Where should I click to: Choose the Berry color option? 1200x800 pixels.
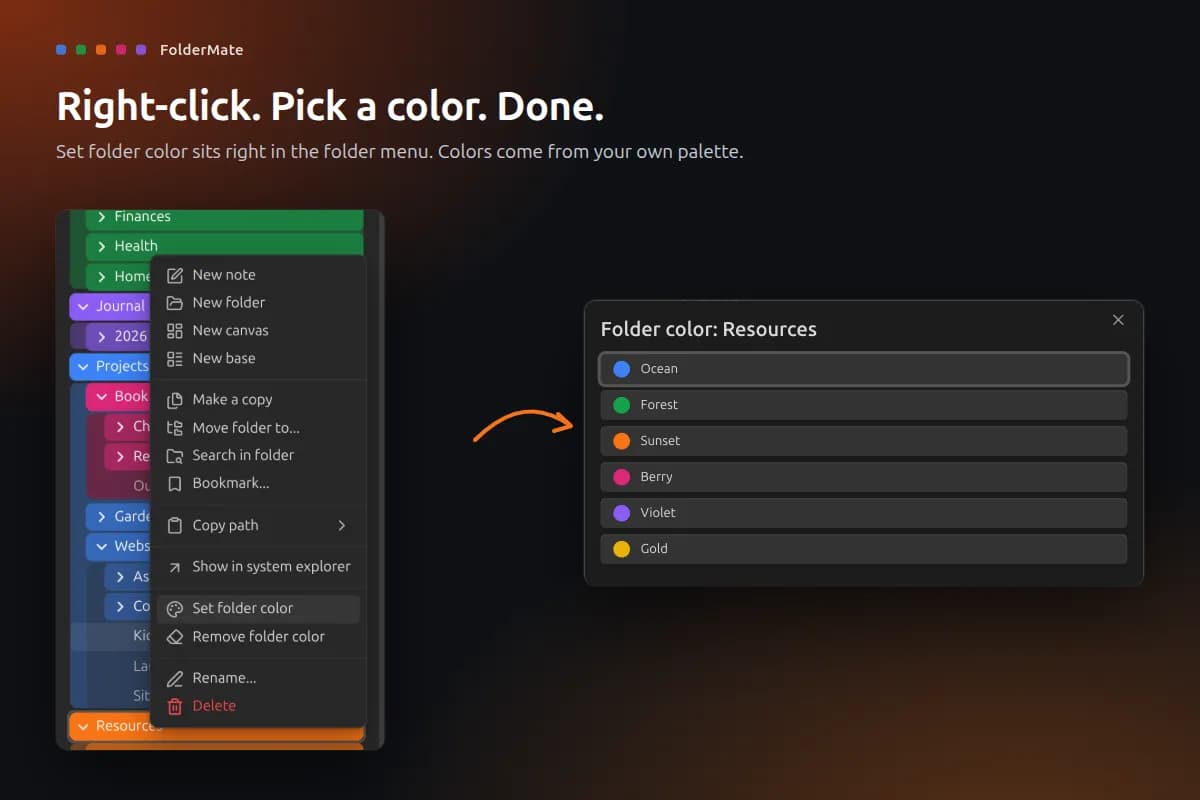864,477
